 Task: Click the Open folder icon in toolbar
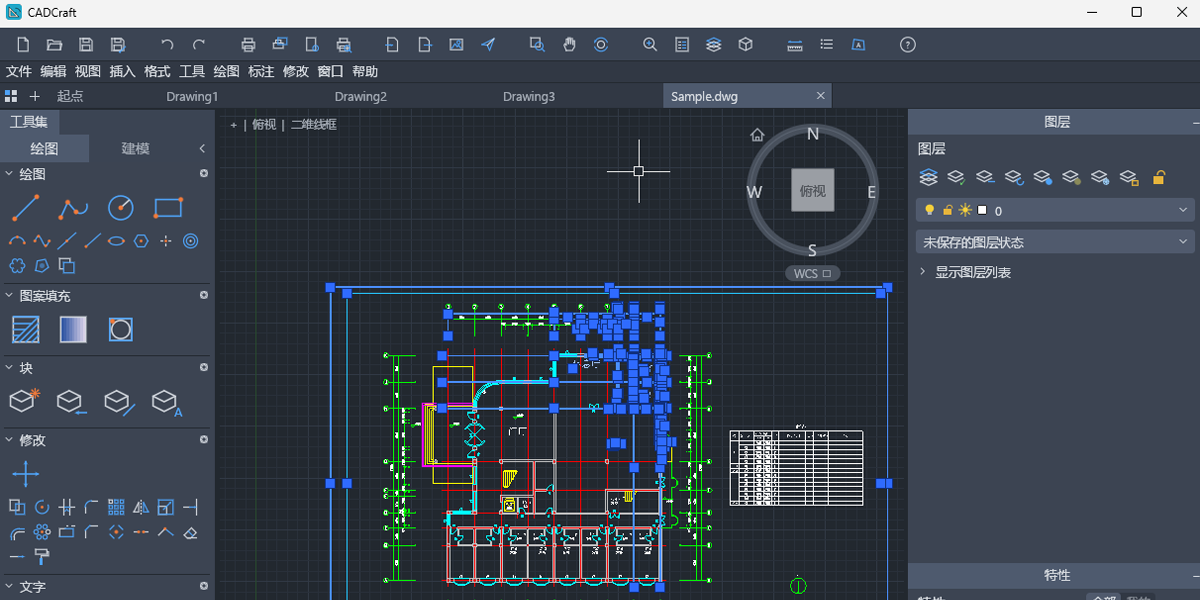[x=55, y=44]
